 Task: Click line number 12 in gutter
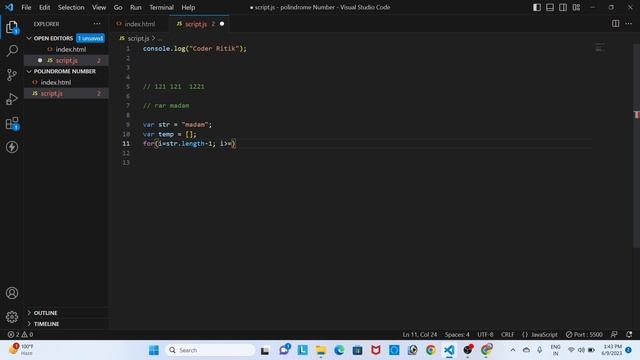click(x=126, y=153)
